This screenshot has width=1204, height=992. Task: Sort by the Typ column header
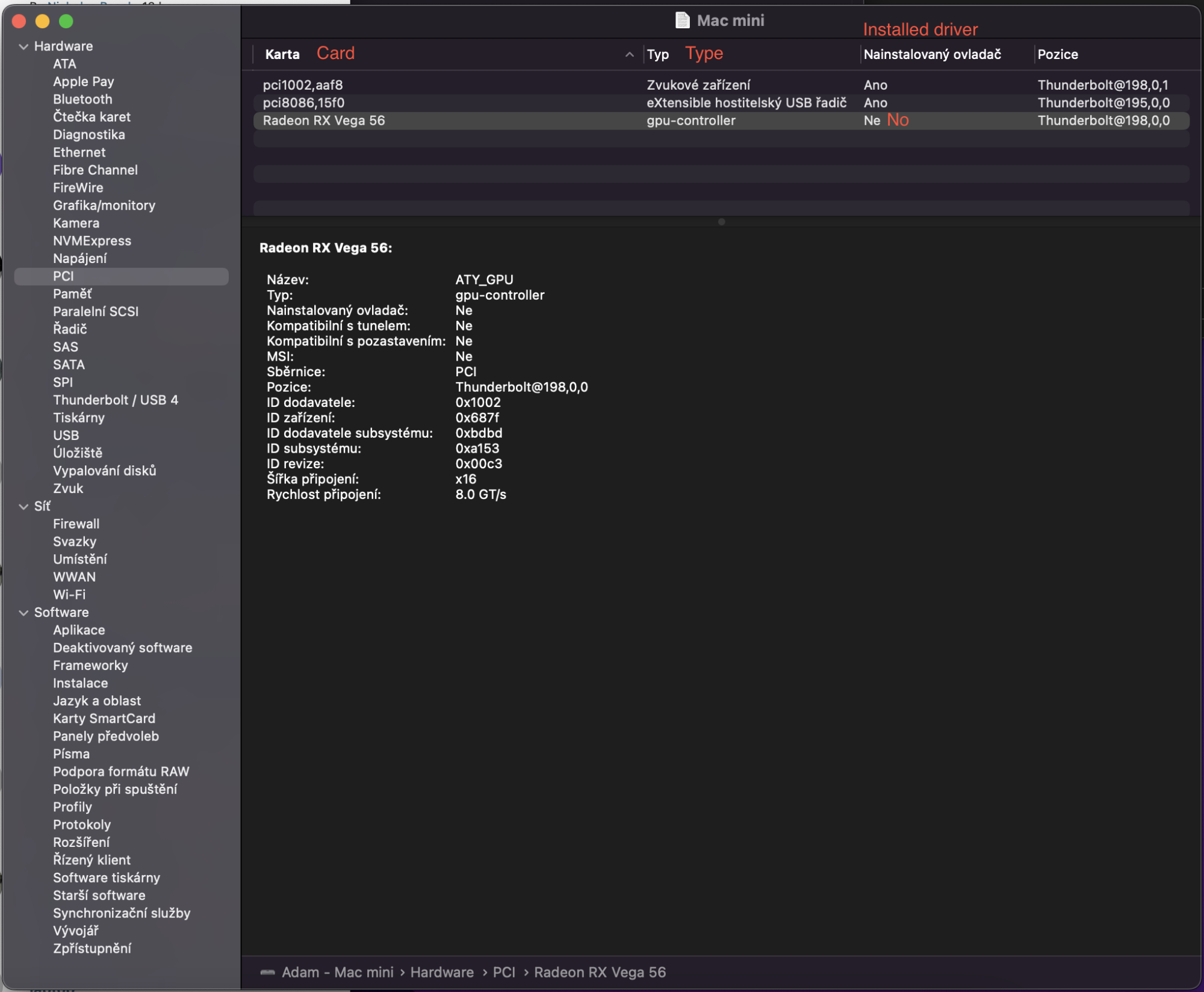pos(657,54)
